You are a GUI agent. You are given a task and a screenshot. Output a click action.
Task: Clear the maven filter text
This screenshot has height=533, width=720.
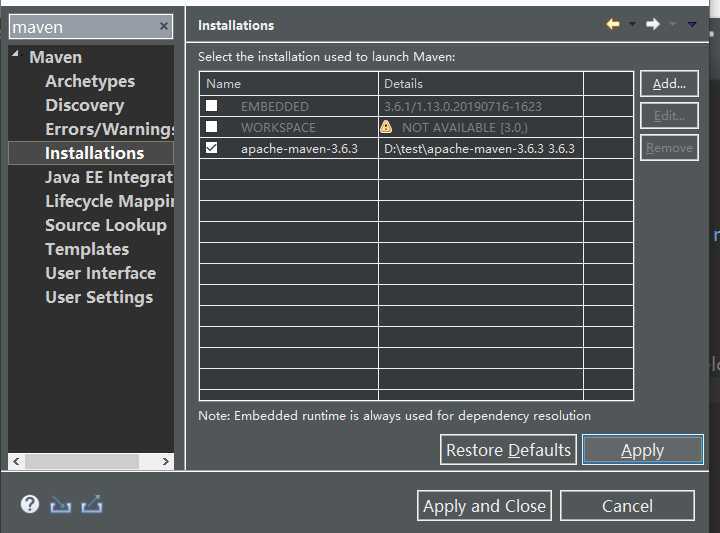(163, 26)
